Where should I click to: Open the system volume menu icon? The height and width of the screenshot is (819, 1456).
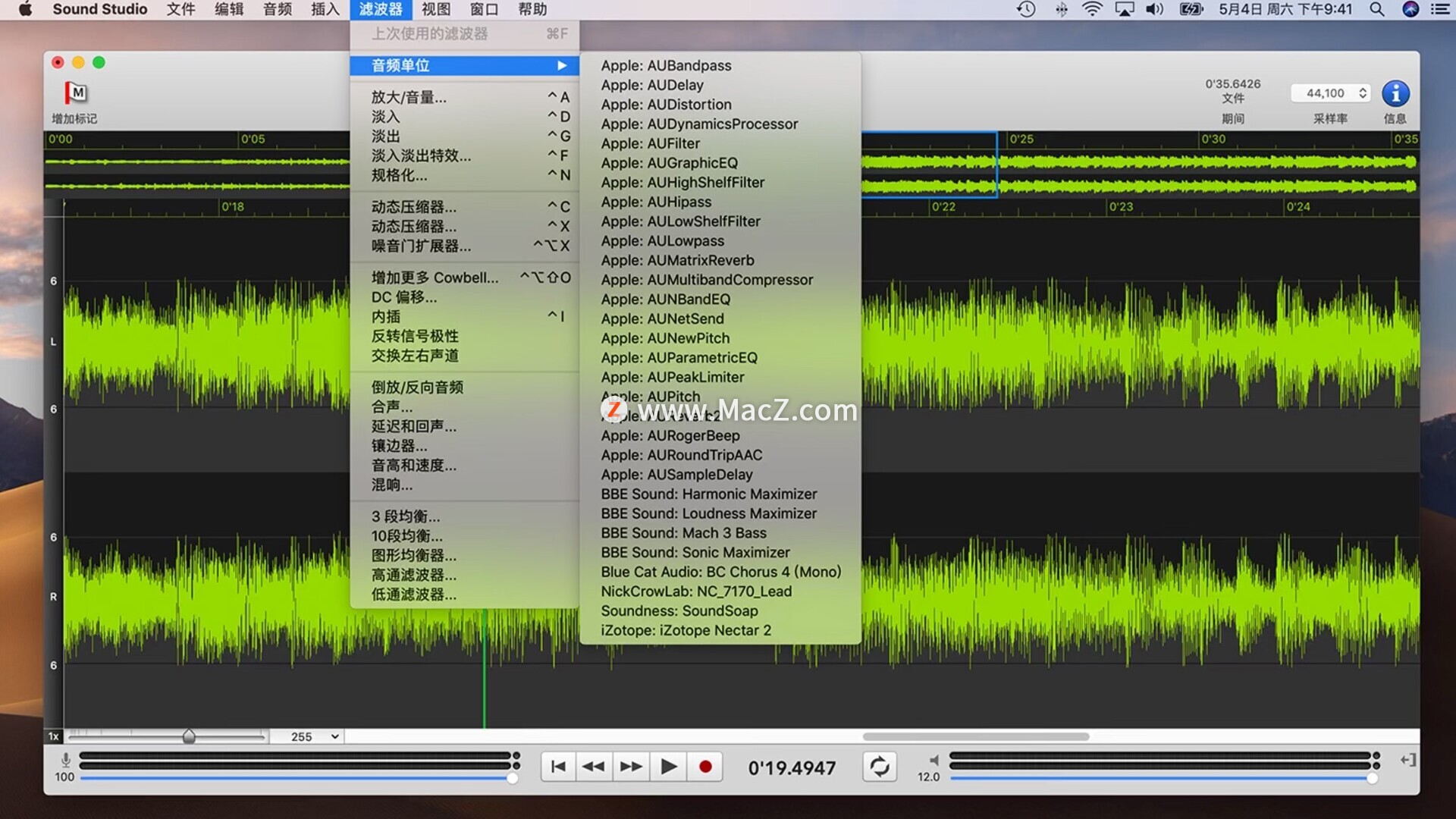[1155, 9]
